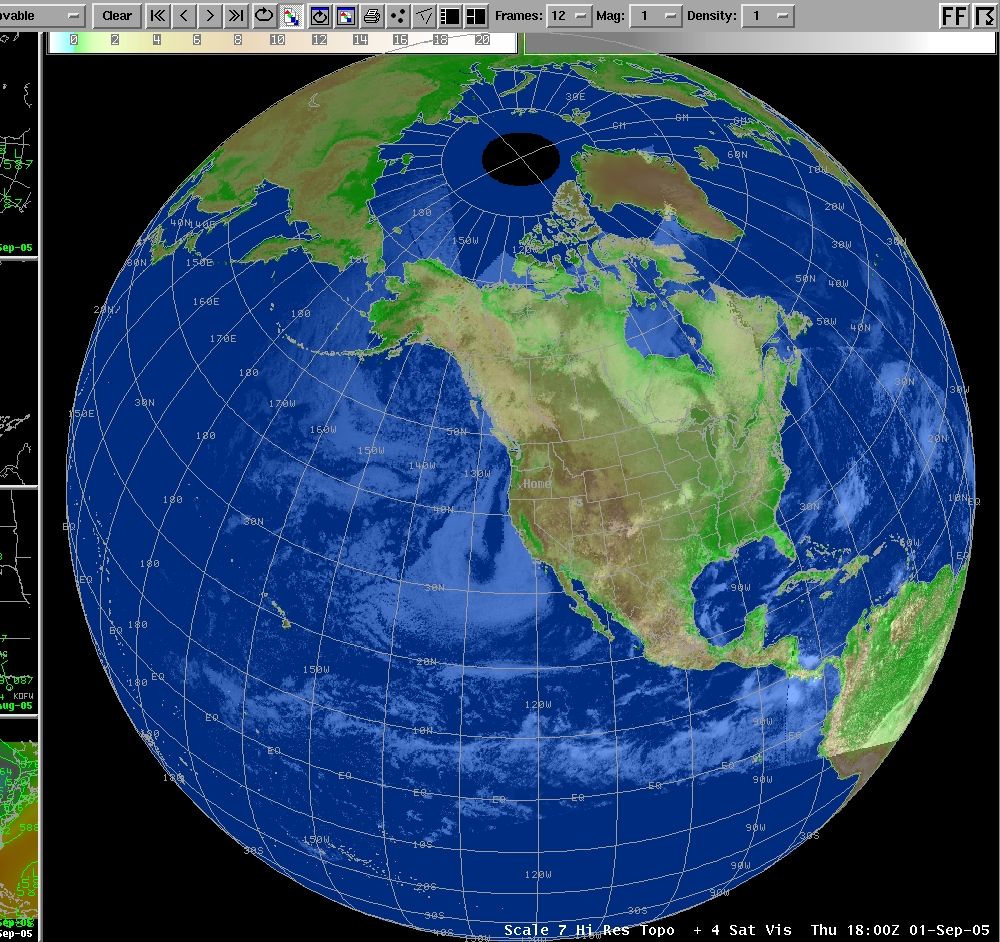Toggle animation looping on
This screenshot has height=942, width=1000.
(x=264, y=16)
